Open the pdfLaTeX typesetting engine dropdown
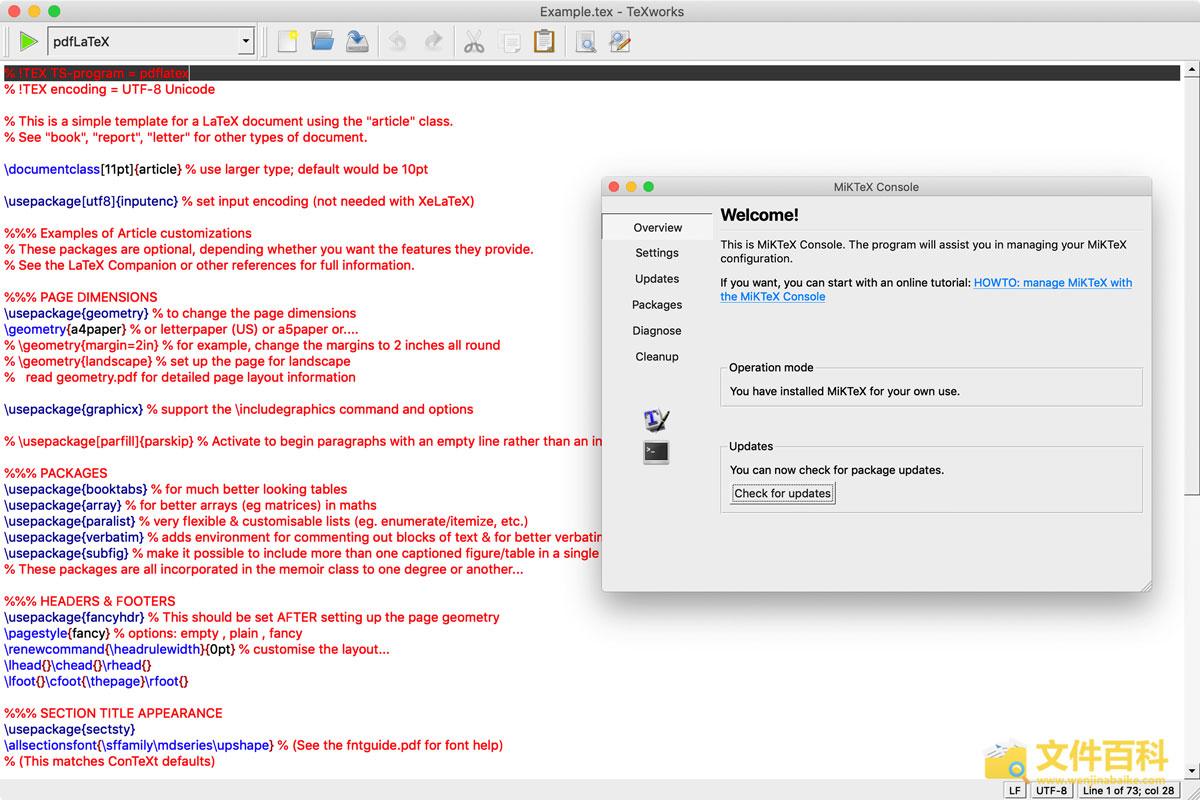This screenshot has width=1200, height=800. tap(151, 42)
